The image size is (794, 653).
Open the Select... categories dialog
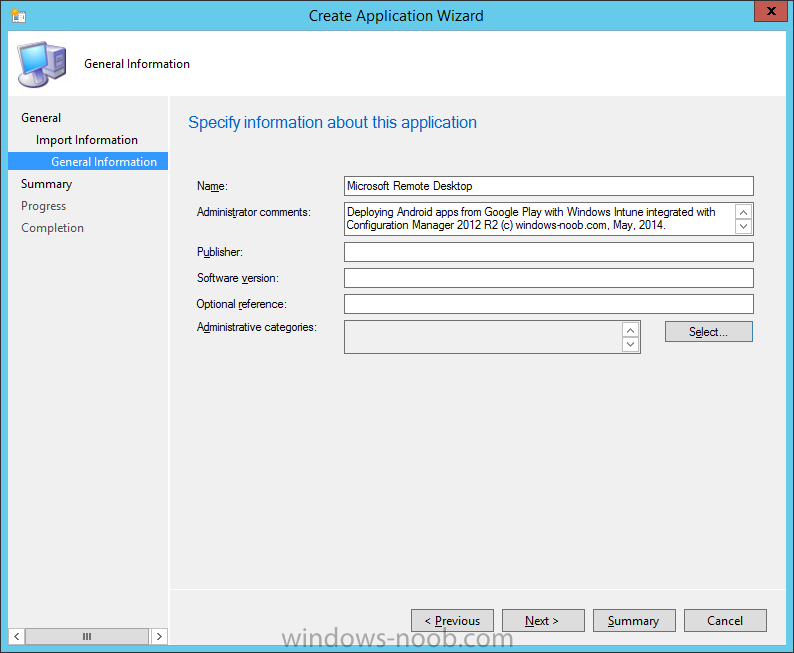point(708,332)
